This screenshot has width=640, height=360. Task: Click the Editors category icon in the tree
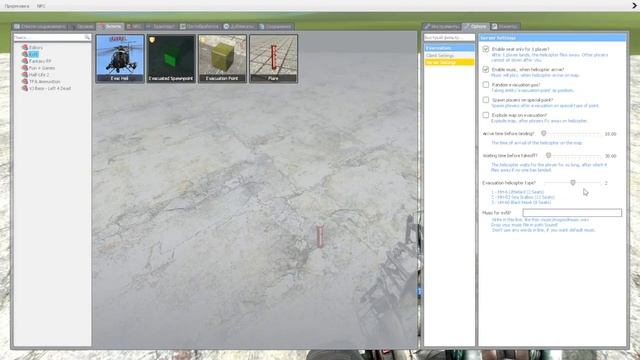pos(25,48)
